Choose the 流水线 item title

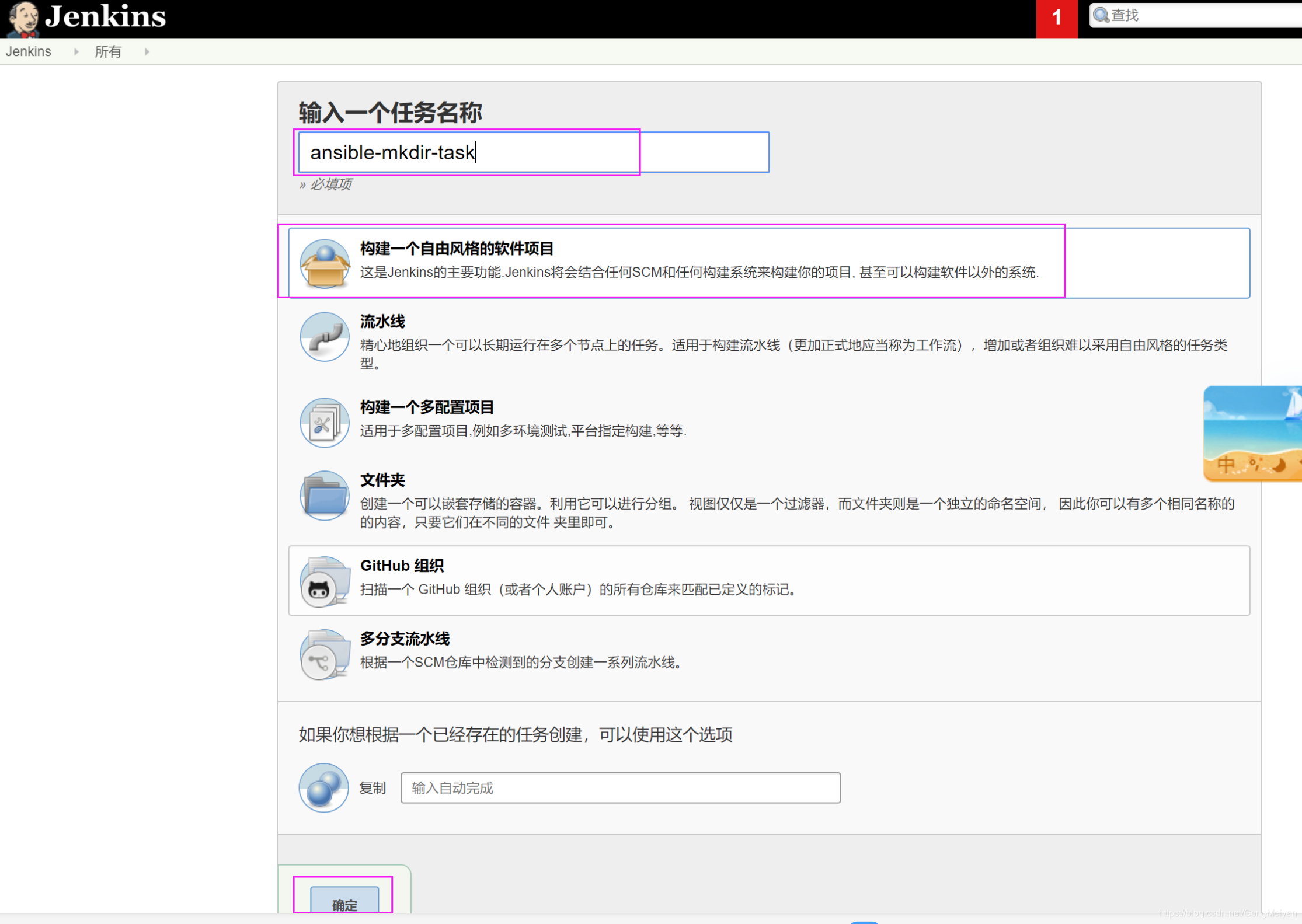coord(382,322)
